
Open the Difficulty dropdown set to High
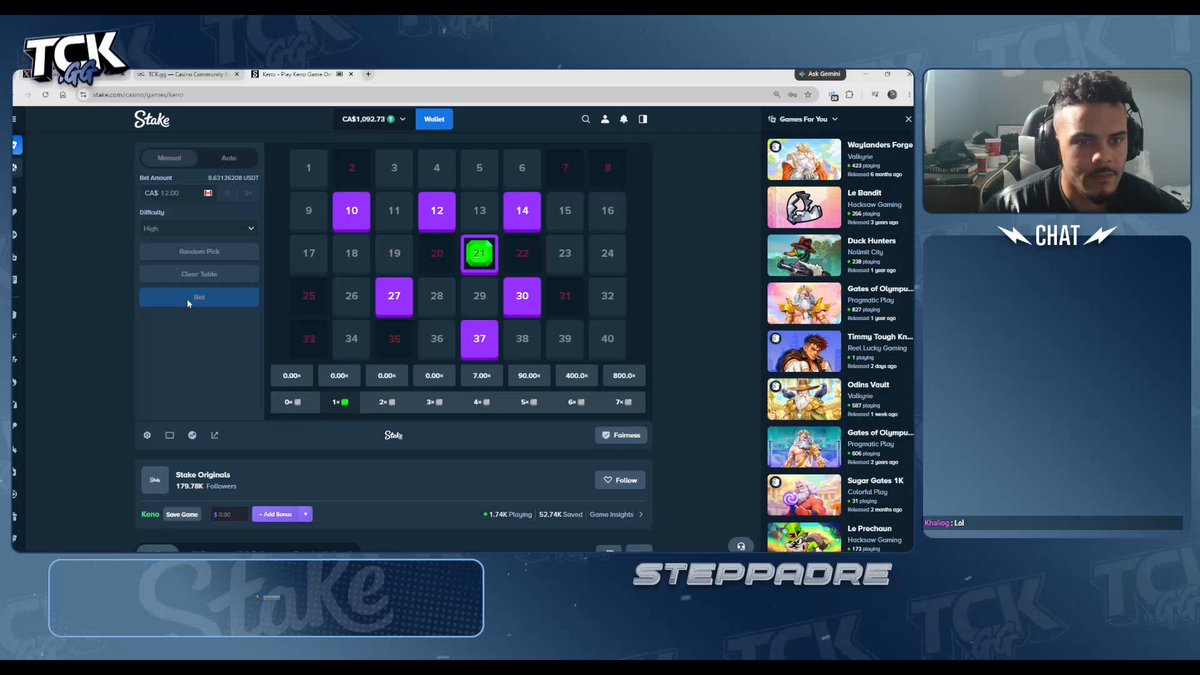click(x=199, y=228)
